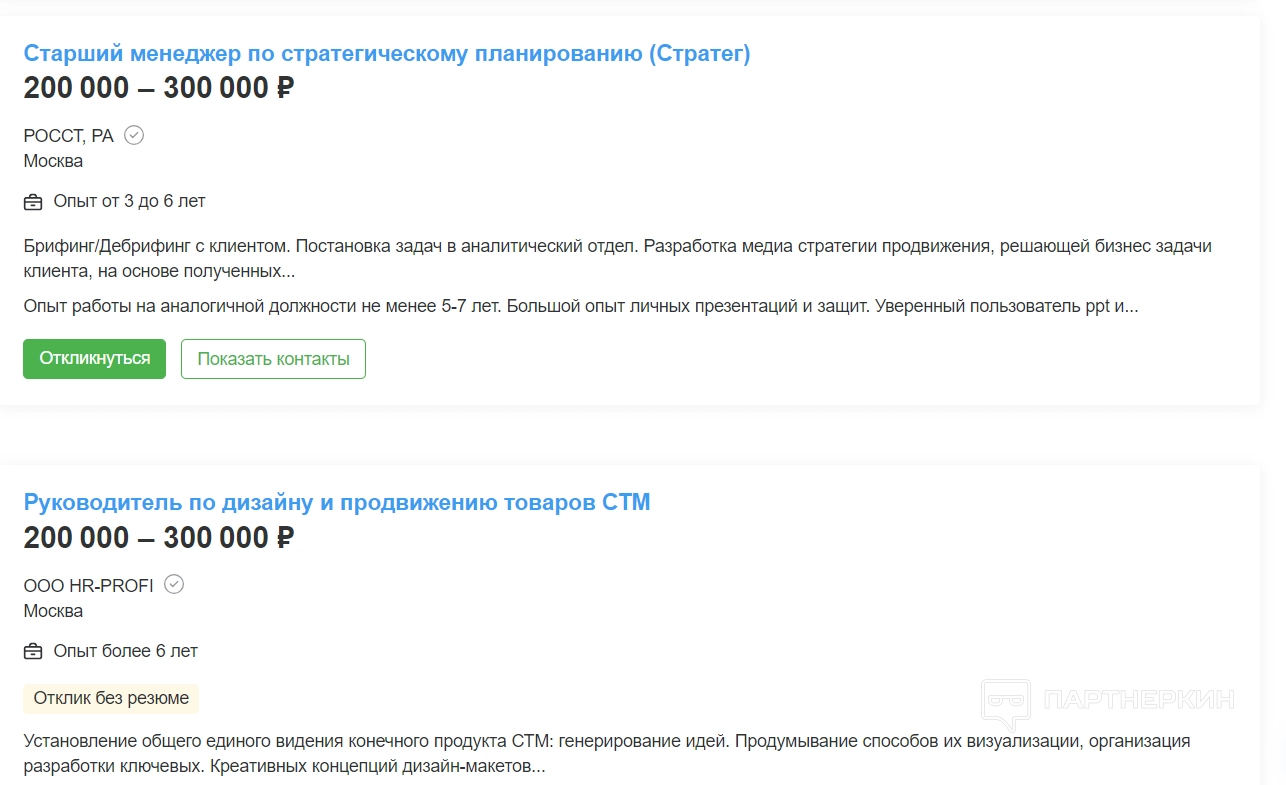
Task: Click the 'Опыт от 3 до 6 лет' text
Action: point(129,201)
